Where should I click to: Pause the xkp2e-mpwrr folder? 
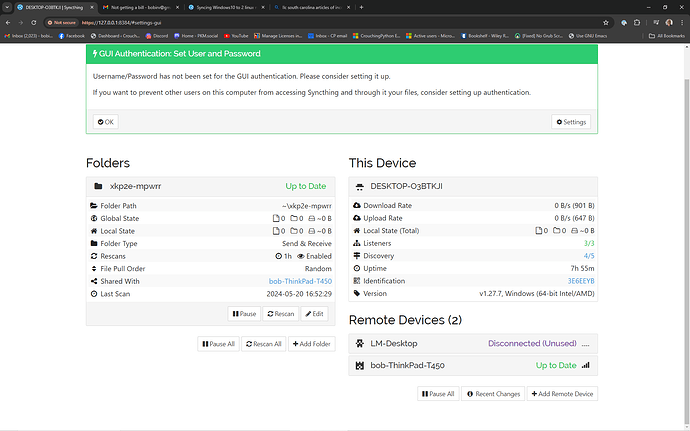[x=244, y=314]
